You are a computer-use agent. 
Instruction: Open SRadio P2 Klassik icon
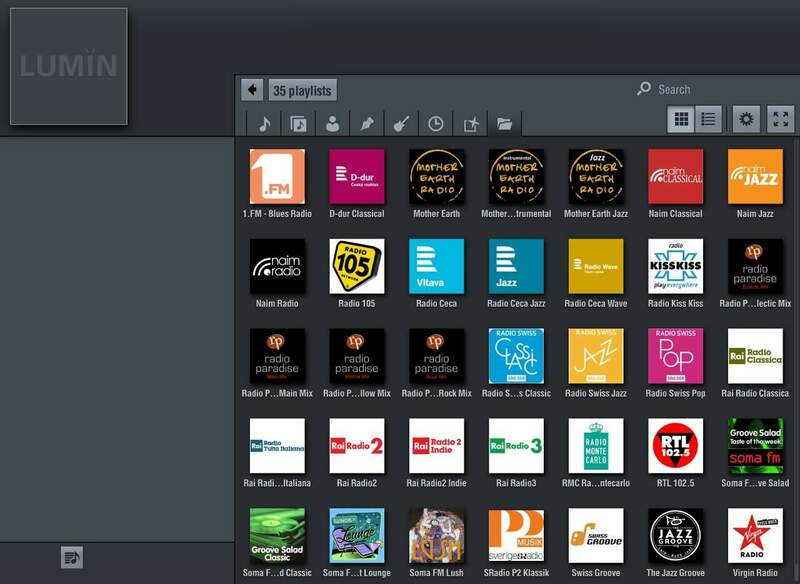click(x=516, y=536)
